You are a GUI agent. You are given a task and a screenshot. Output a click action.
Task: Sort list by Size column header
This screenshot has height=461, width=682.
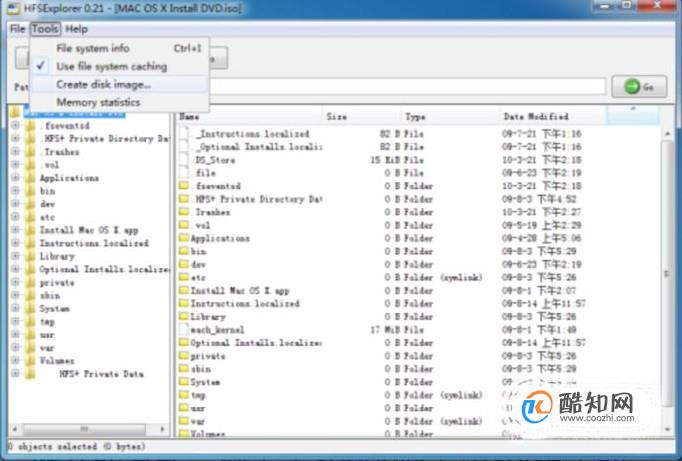(x=362, y=117)
